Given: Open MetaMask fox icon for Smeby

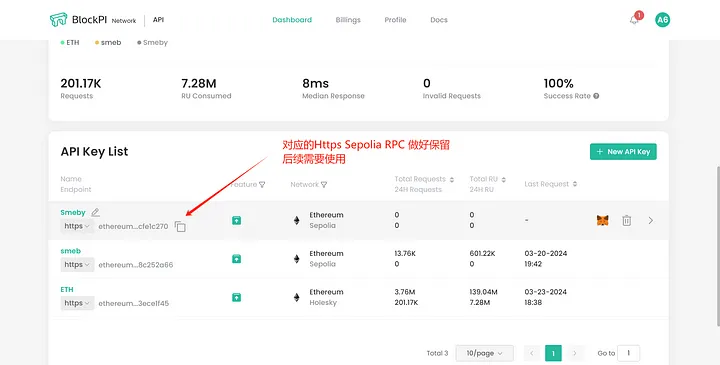Looking at the screenshot, I should coord(602,220).
